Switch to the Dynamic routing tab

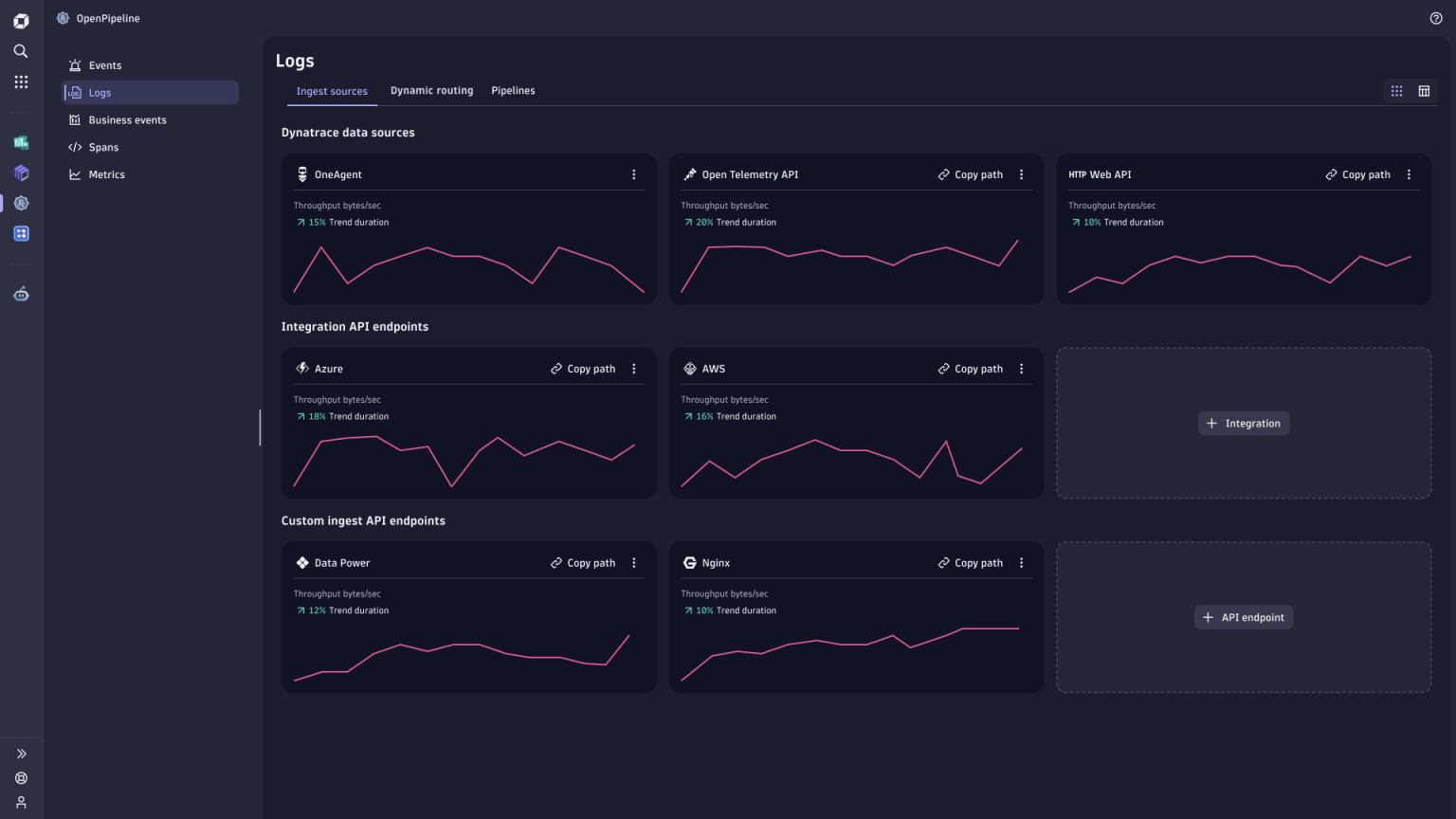click(431, 90)
